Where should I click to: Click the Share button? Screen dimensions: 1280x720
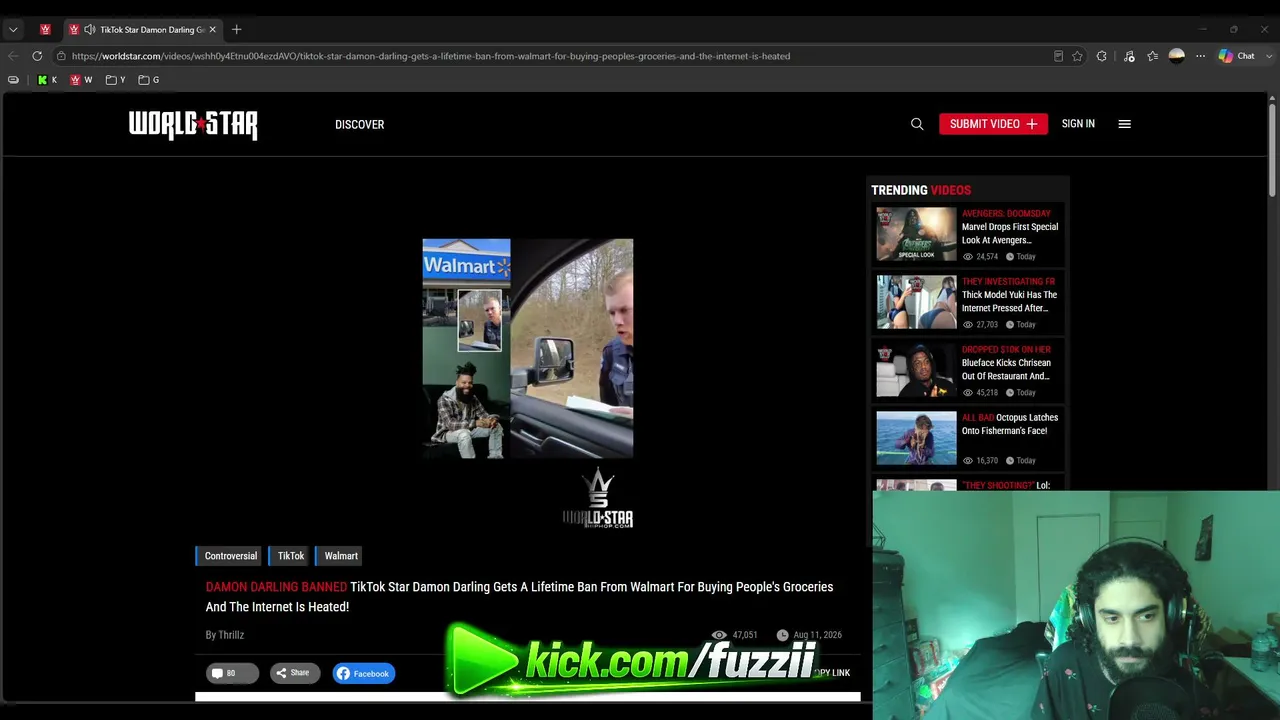point(295,673)
